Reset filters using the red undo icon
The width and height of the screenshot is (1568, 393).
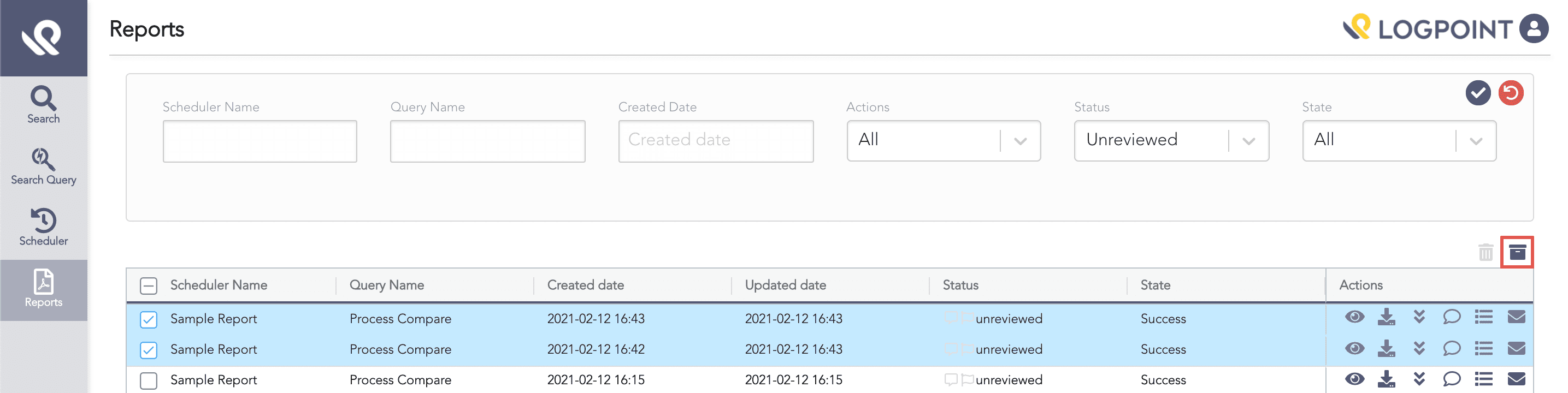pos(1510,93)
